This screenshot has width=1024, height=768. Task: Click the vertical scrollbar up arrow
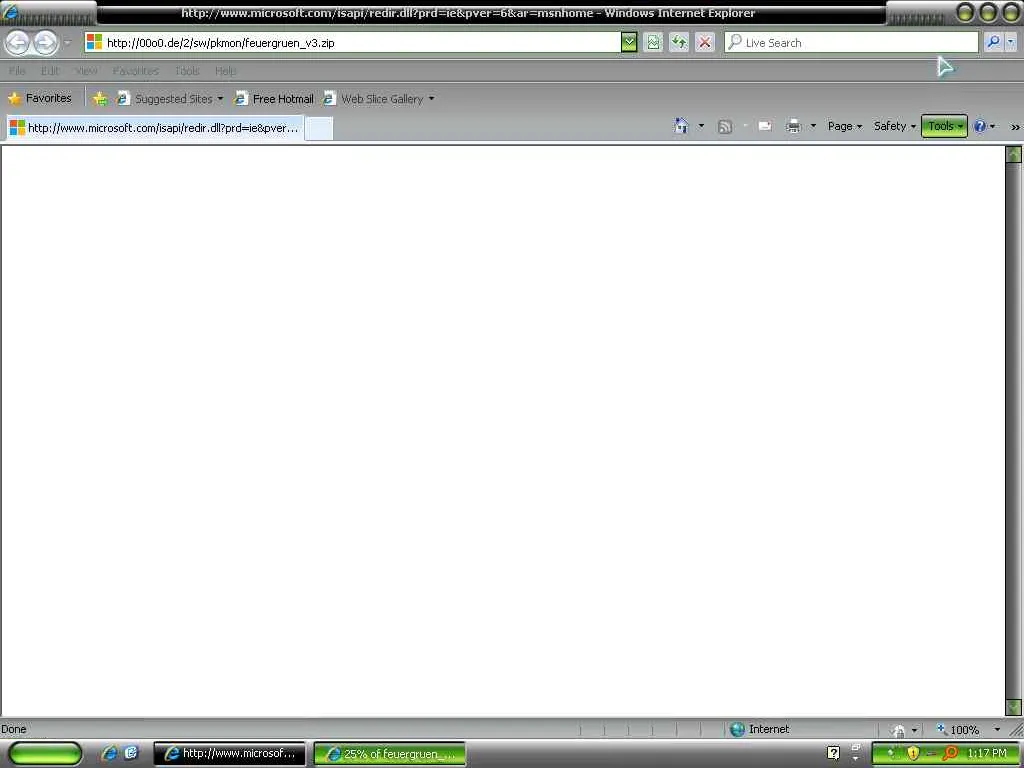tap(1014, 155)
